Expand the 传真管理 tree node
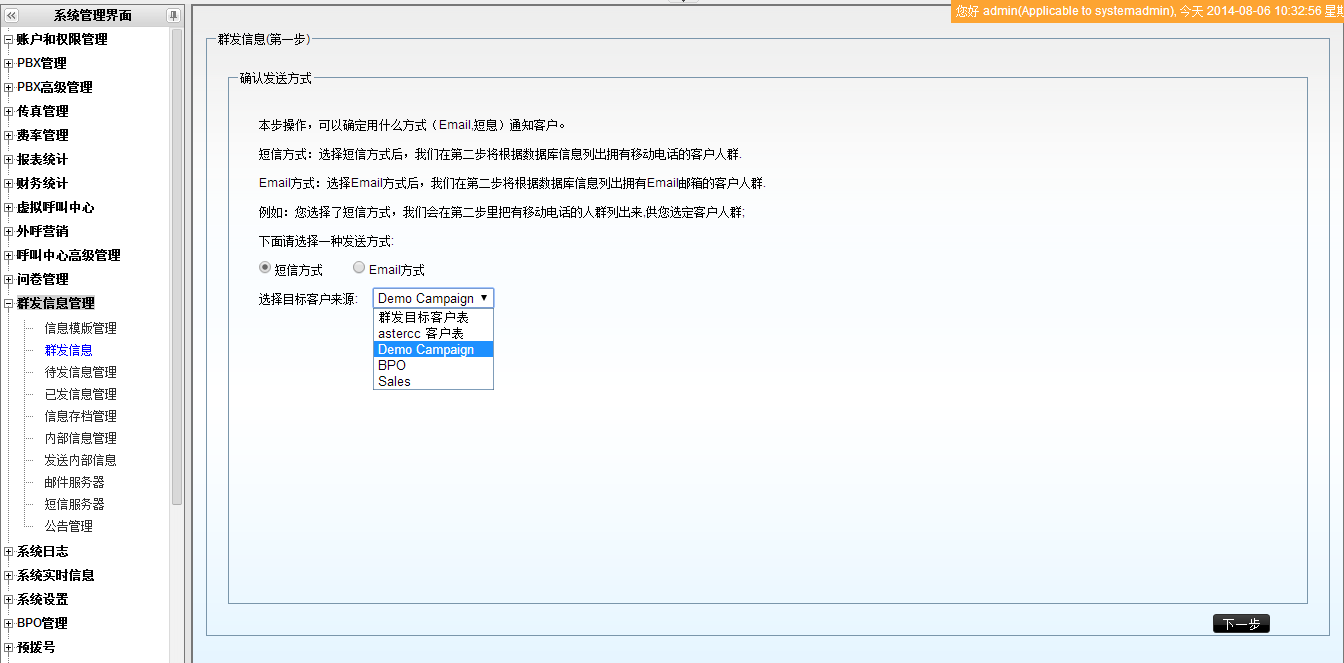1344x663 pixels. 9,112
